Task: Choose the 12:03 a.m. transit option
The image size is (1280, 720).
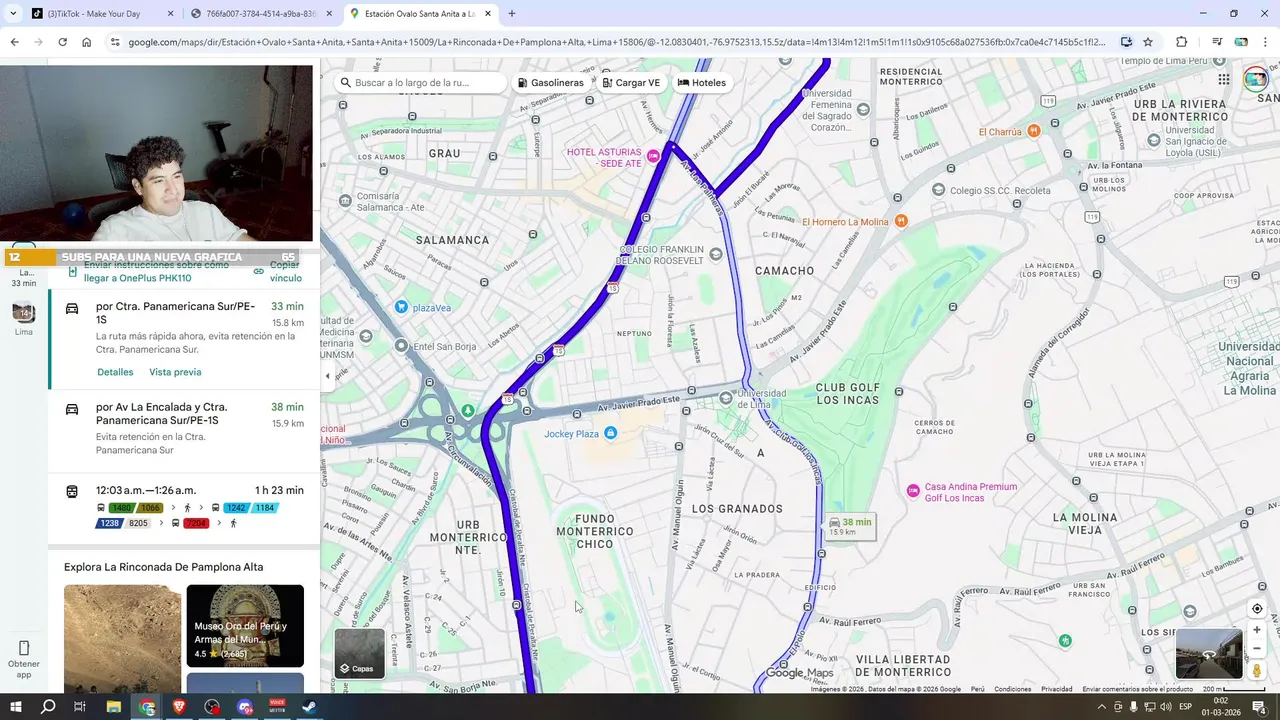Action: tap(184, 508)
